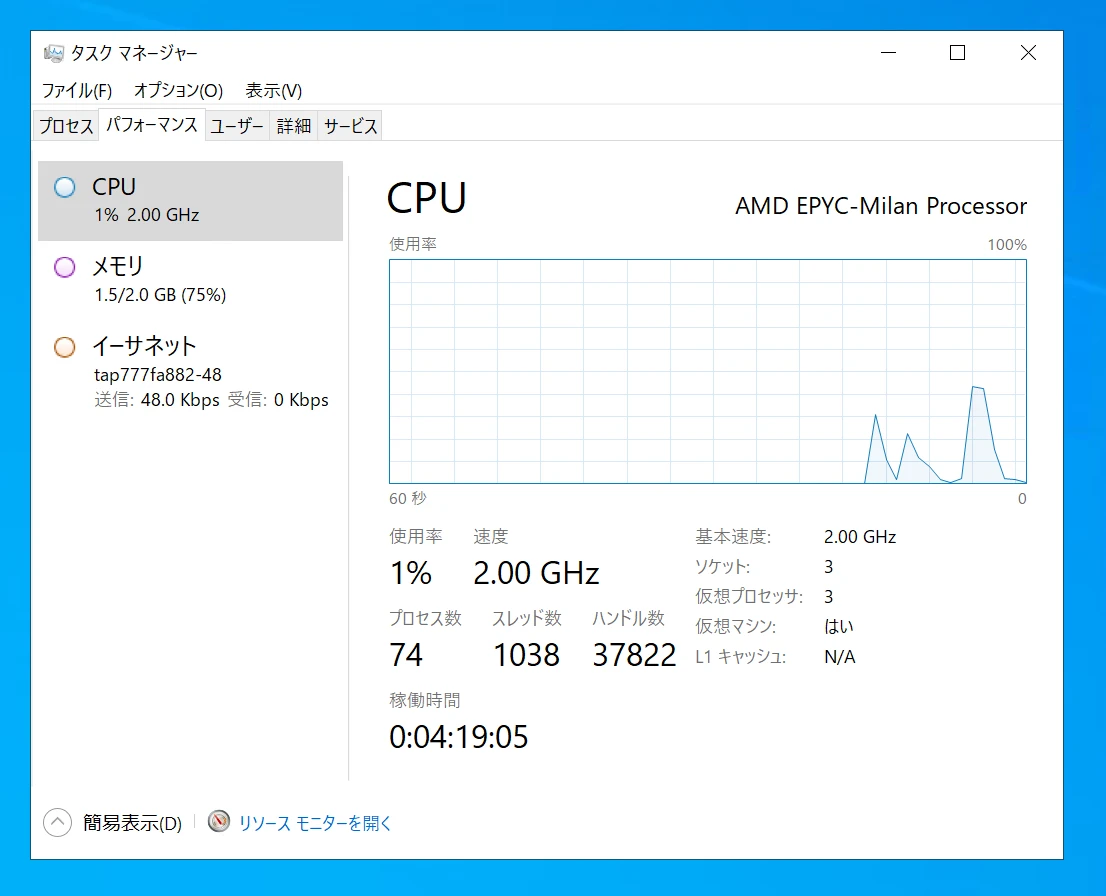Open the オプション(O) menu
Image resolution: width=1106 pixels, height=896 pixels.
coord(178,90)
